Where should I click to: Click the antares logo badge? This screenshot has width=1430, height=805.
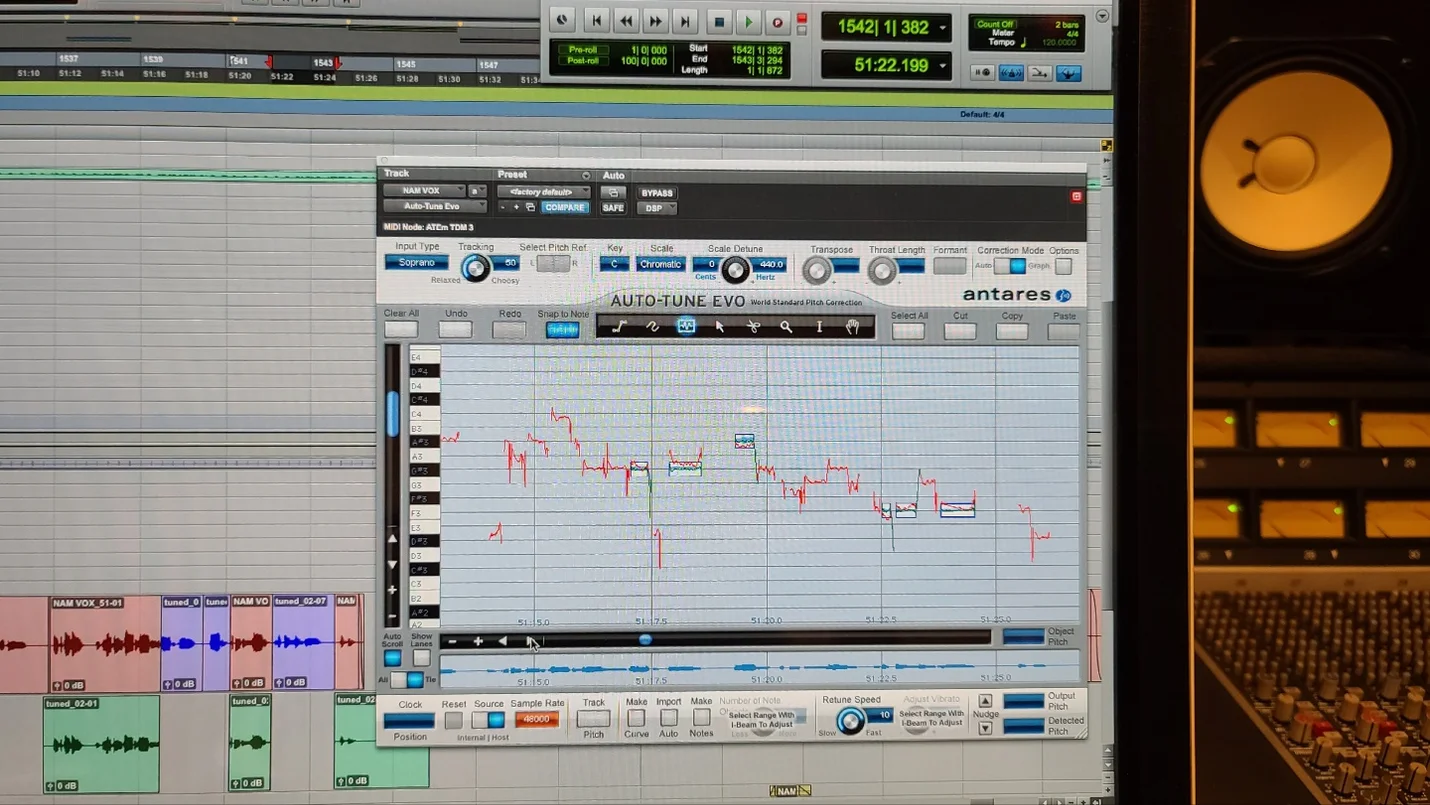pyautogui.click(x=1064, y=295)
